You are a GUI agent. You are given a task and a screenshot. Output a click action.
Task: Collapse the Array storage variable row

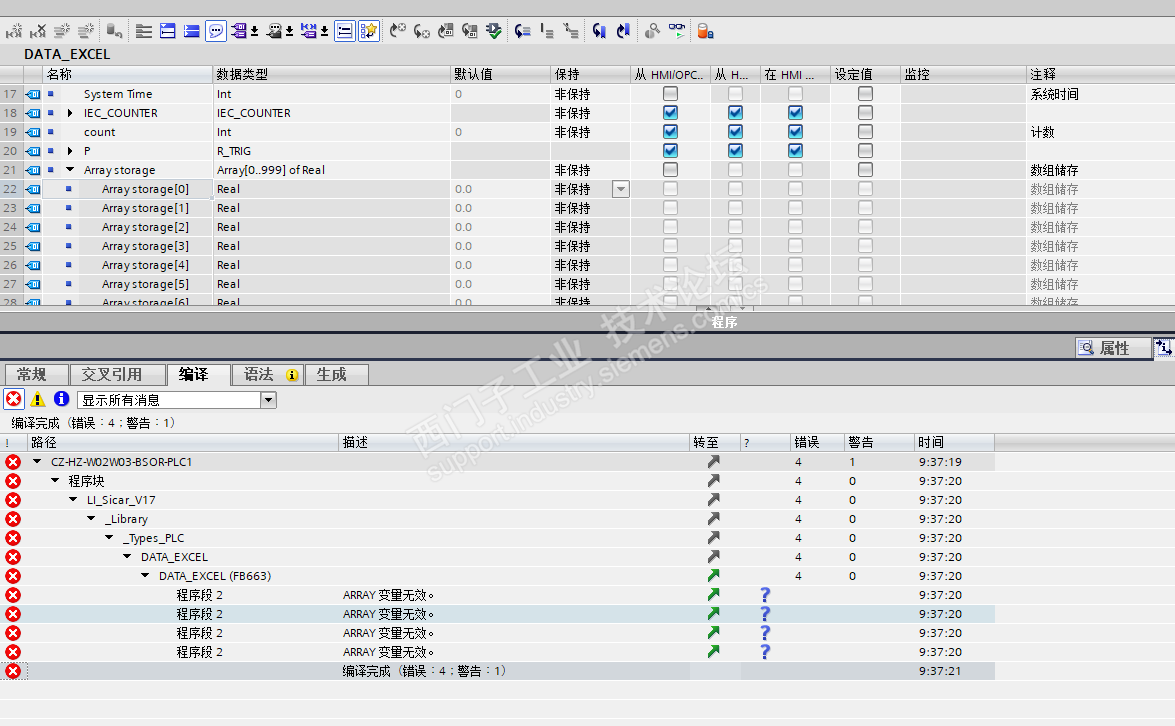click(x=70, y=170)
